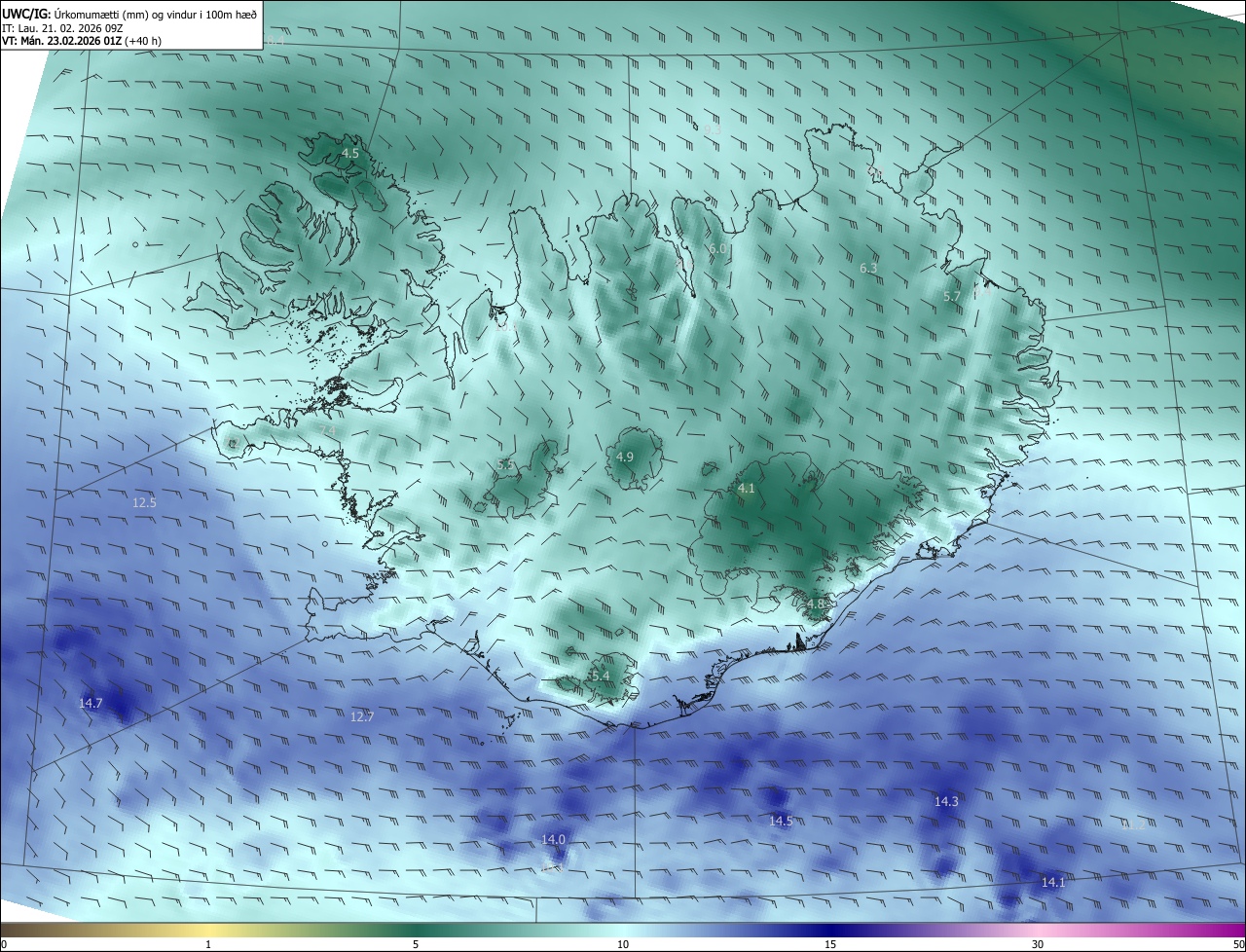Click the 14.3 value label in the southeast sea
This screenshot has width=1246, height=952.
click(946, 801)
